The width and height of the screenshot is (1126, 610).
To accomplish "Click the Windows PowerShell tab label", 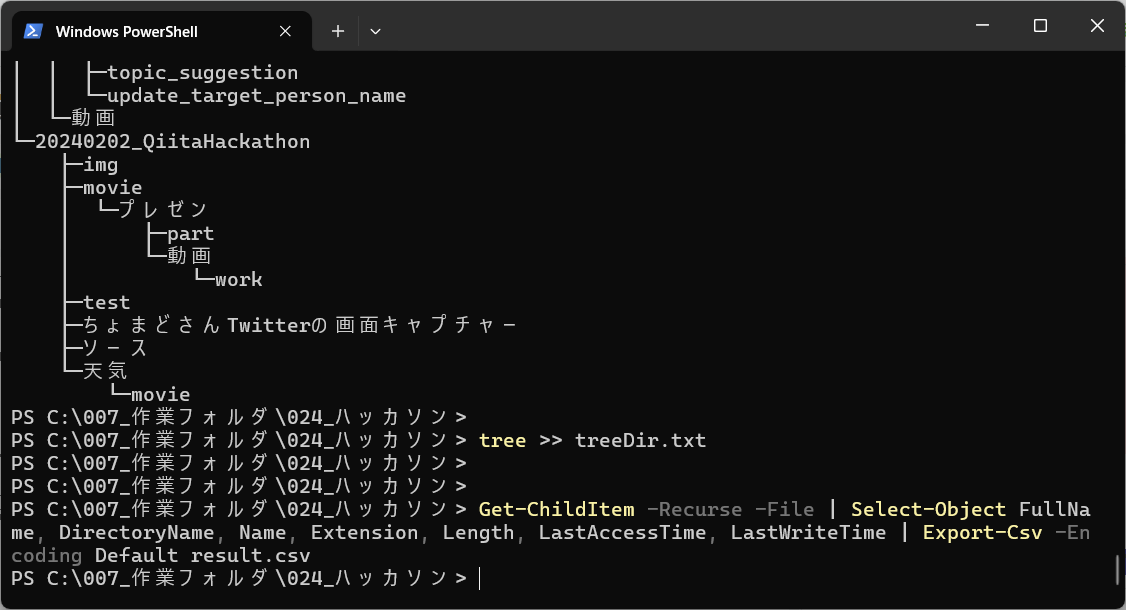I will 160,31.
